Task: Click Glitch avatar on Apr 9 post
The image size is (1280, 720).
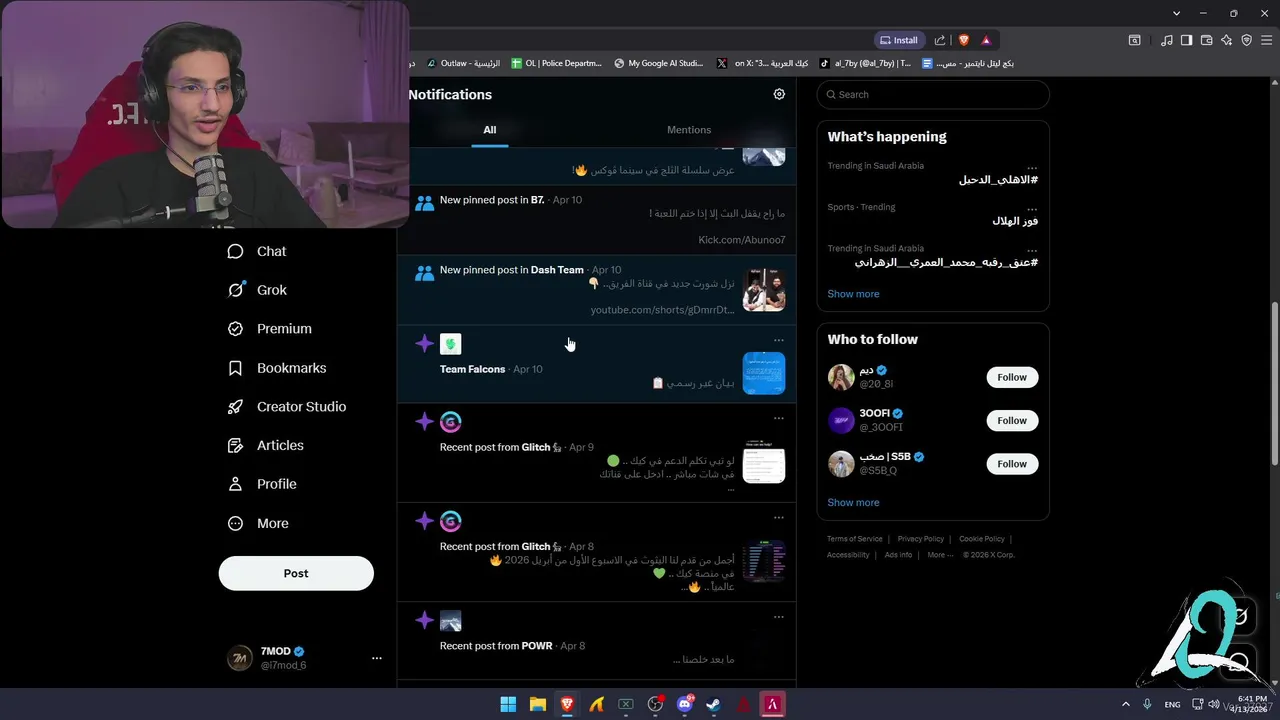Action: [450, 422]
